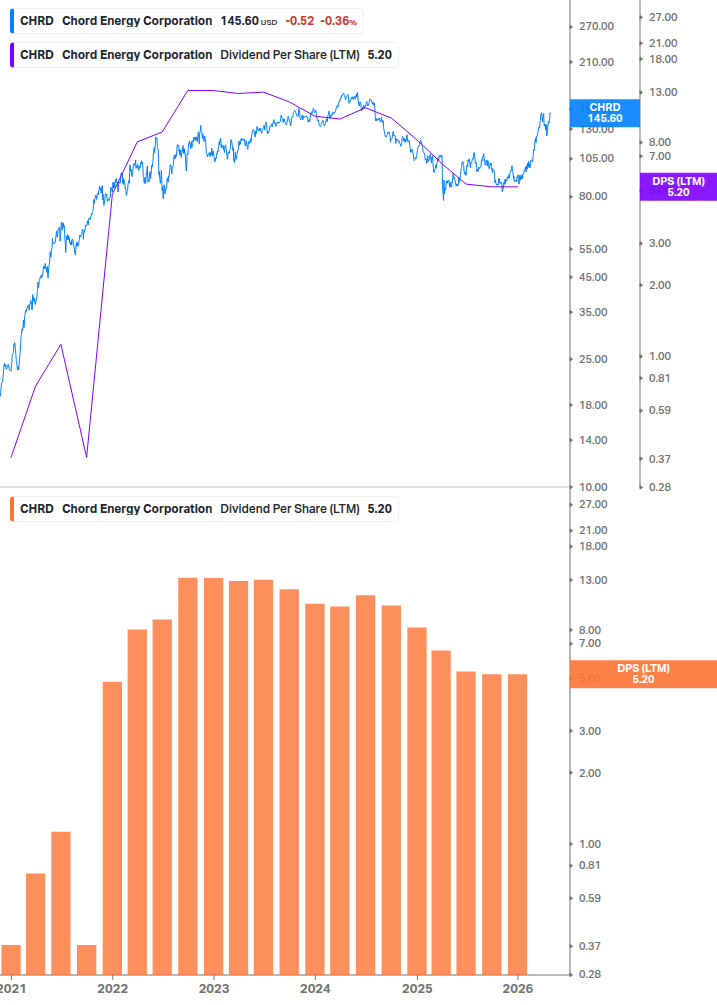This screenshot has width=717, height=1005.
Task: Click the 2023 label on the time axis
Action: click(x=214, y=988)
